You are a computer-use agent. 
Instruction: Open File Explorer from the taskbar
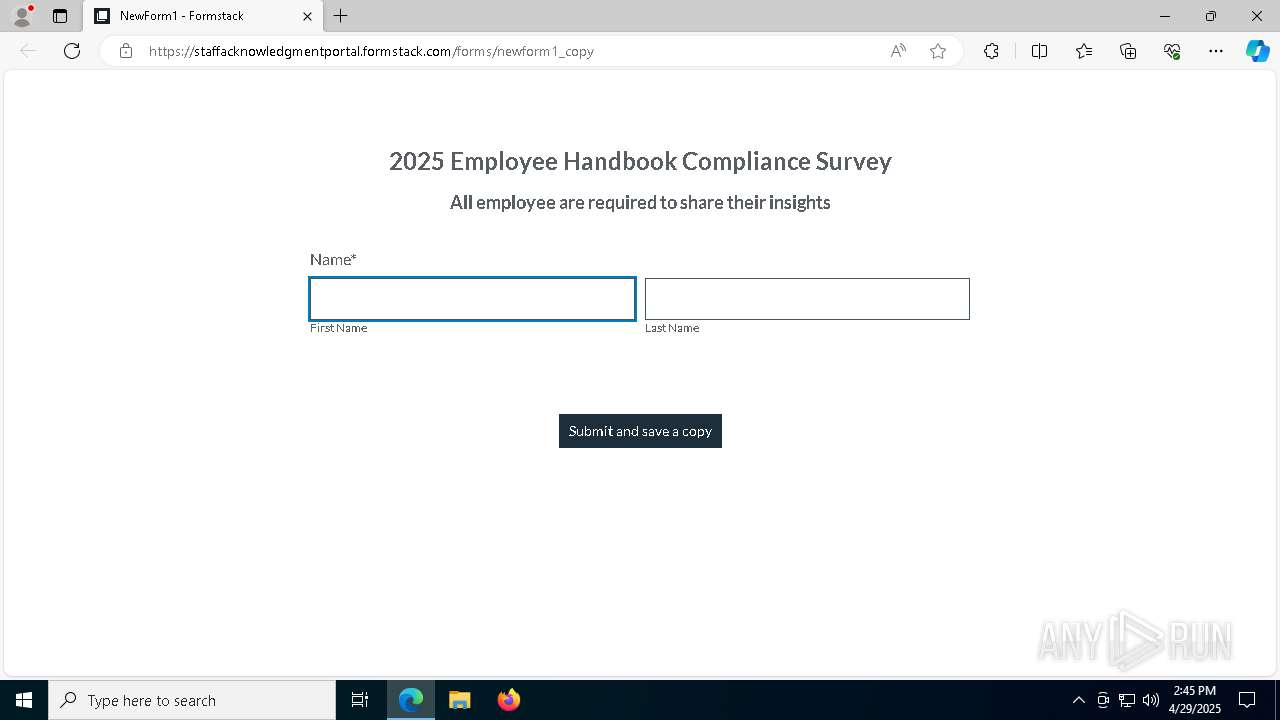(x=460, y=700)
